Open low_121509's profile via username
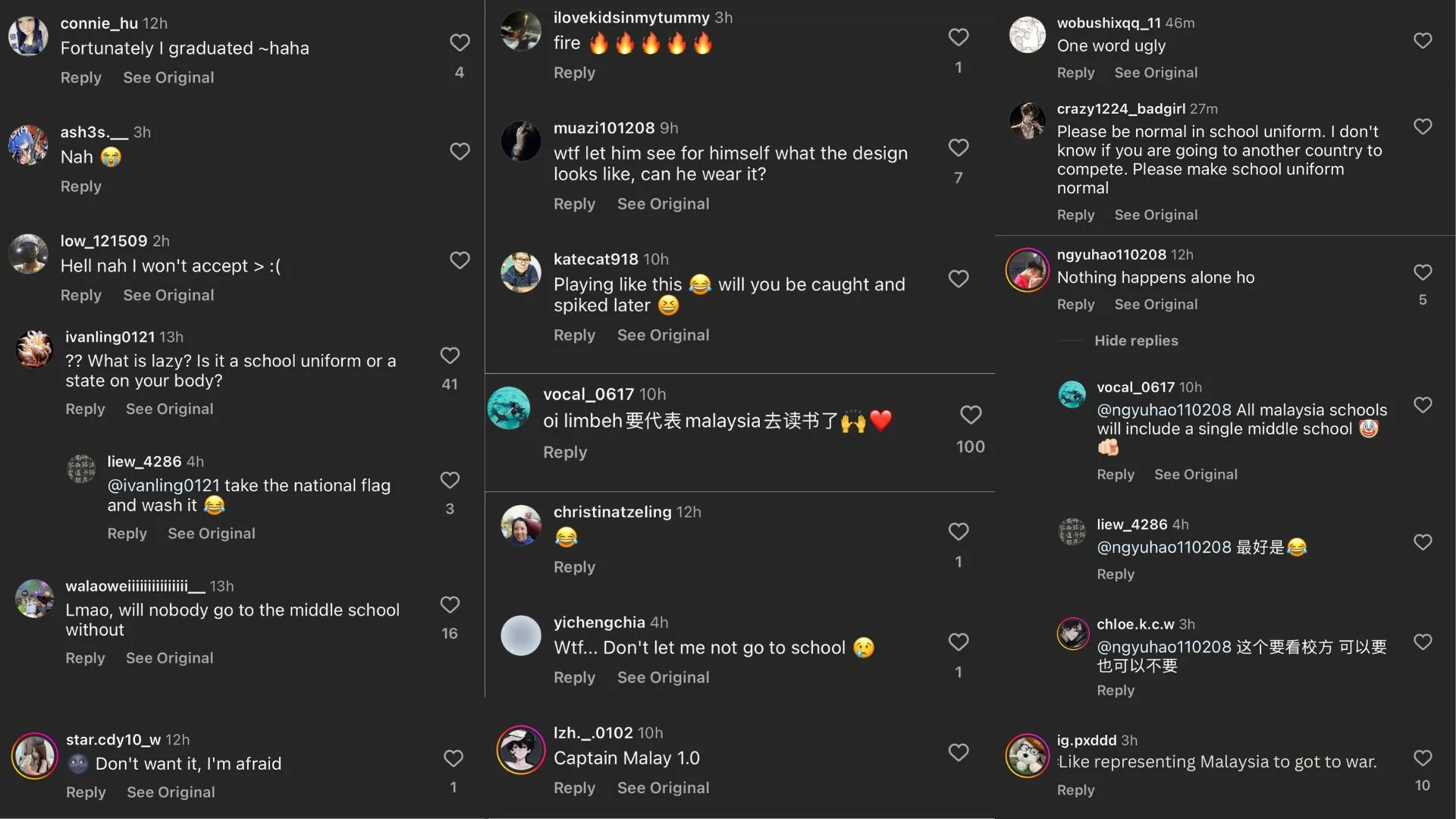1456x819 pixels. 104,241
